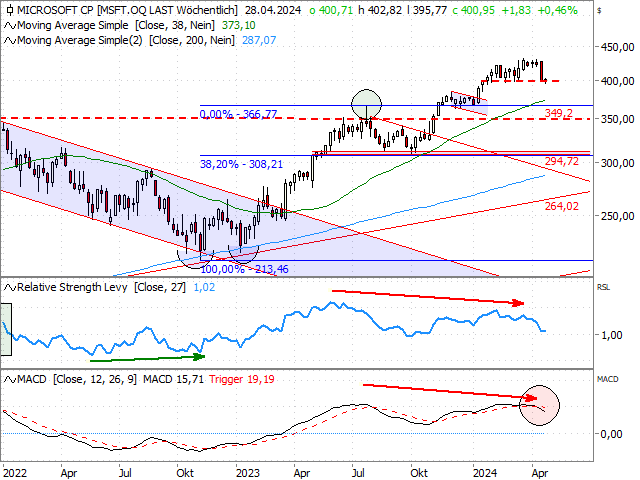Click the RSL panel axis caption
This screenshot has height=480, width=640.
(603, 287)
